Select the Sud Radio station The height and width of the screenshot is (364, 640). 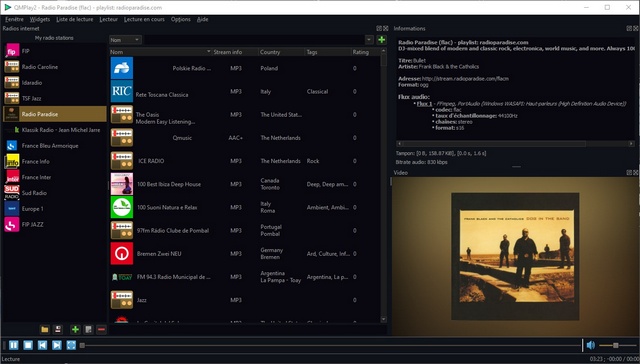(55, 193)
